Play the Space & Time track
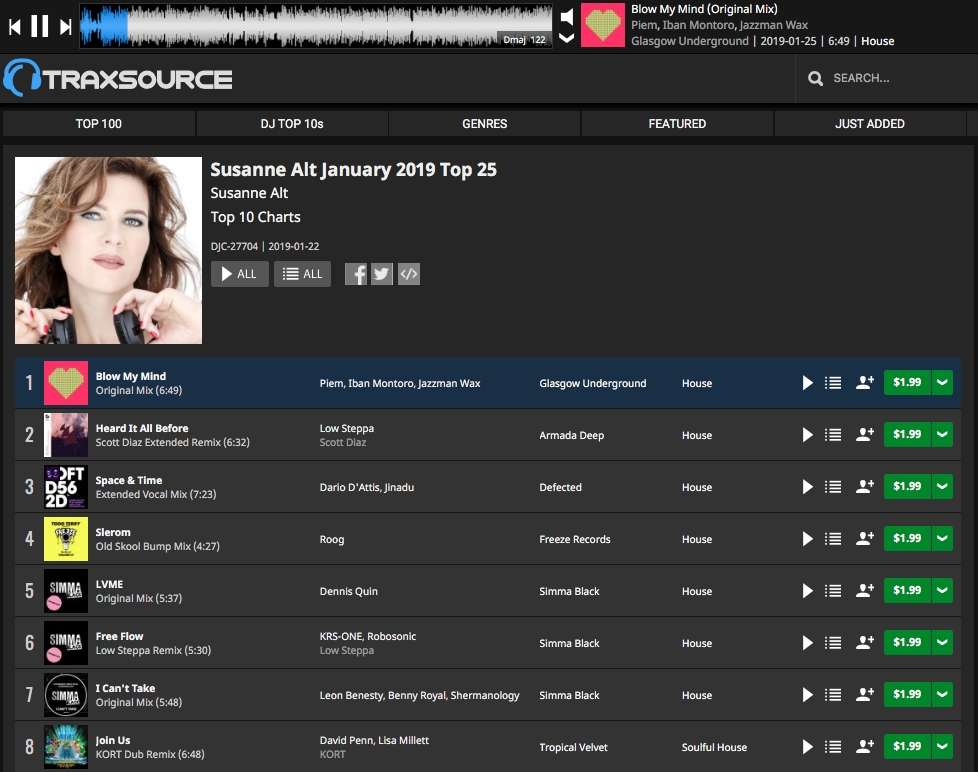 coord(808,486)
